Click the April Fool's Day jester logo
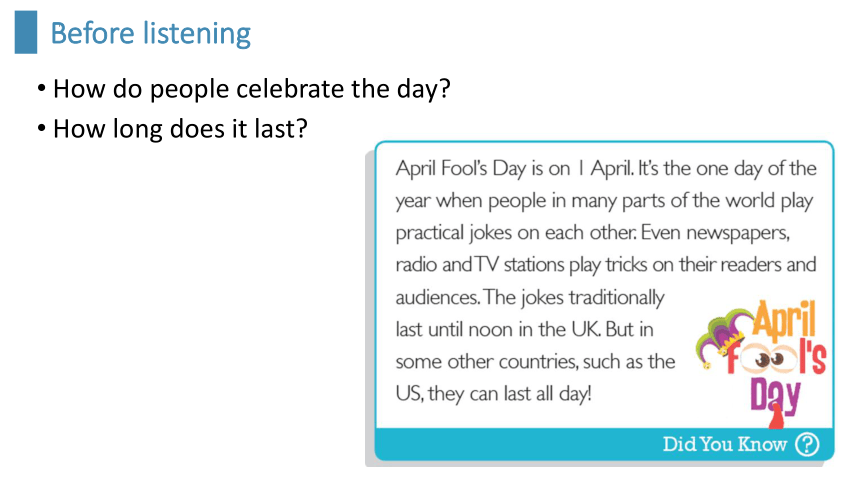 pos(761,364)
